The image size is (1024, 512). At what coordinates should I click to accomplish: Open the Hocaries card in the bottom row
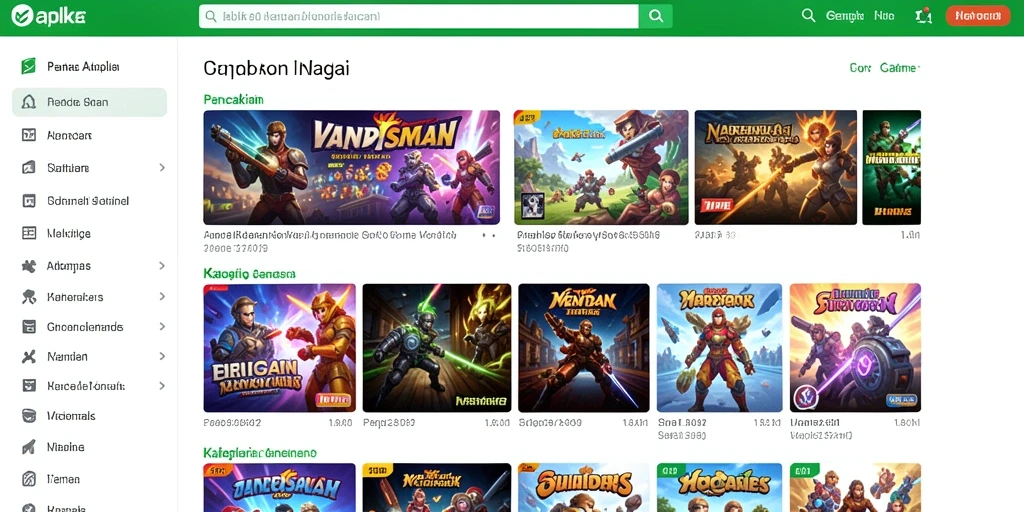[719, 488]
